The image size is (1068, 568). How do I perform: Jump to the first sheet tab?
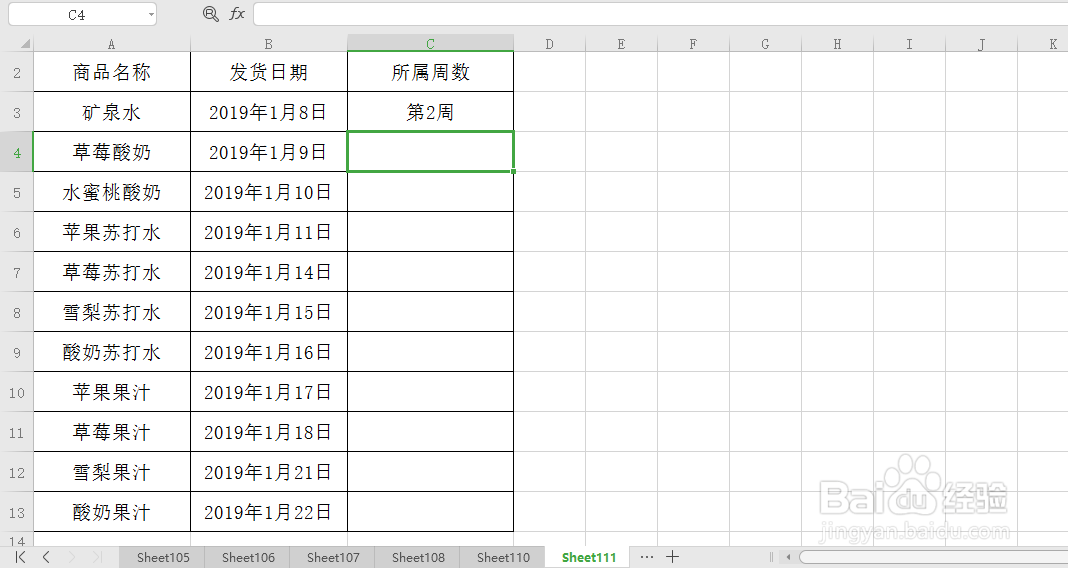pyautogui.click(x=20, y=557)
